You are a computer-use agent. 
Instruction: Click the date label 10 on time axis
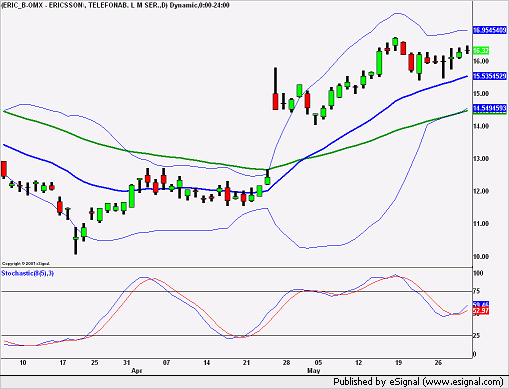(23, 363)
